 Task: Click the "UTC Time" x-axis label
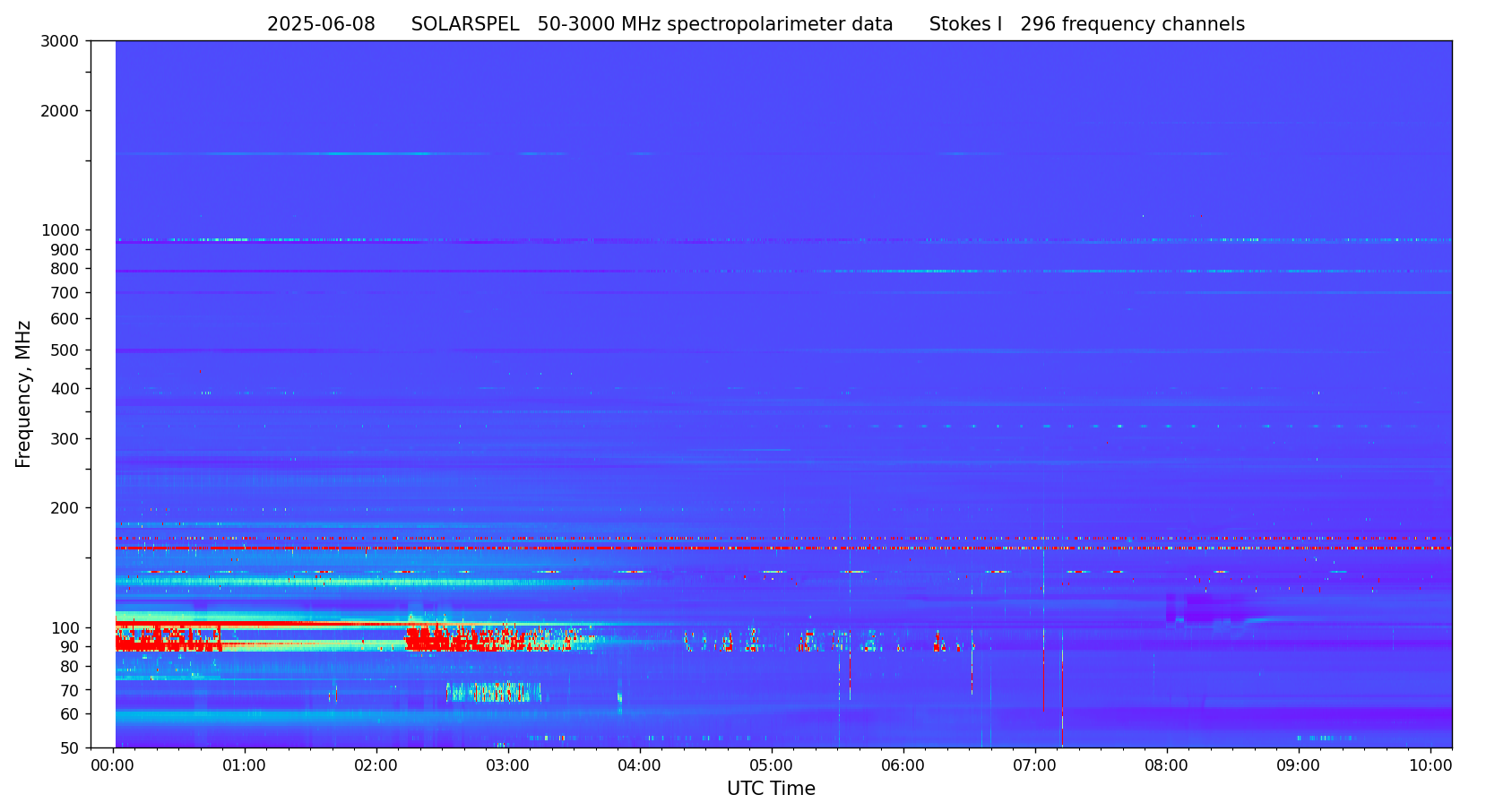click(x=771, y=789)
